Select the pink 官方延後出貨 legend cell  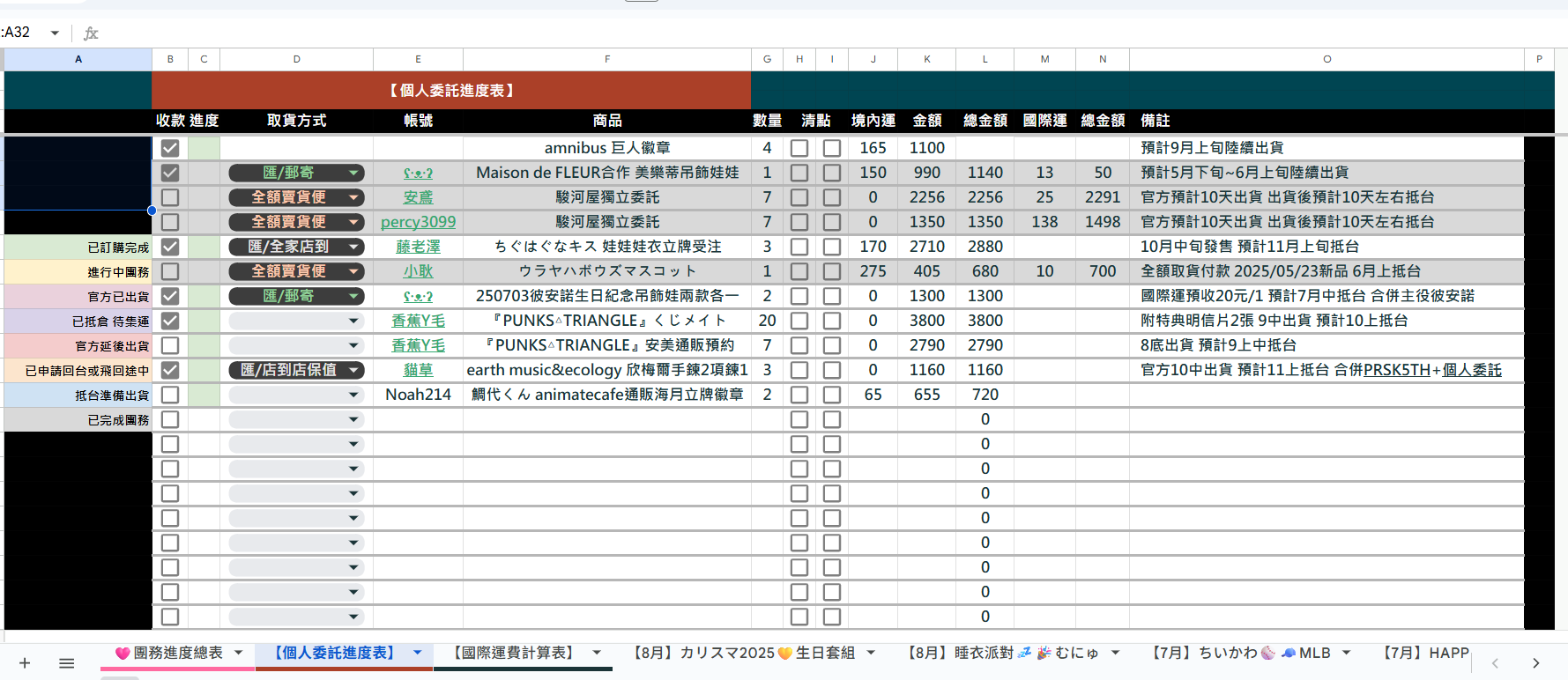point(78,345)
